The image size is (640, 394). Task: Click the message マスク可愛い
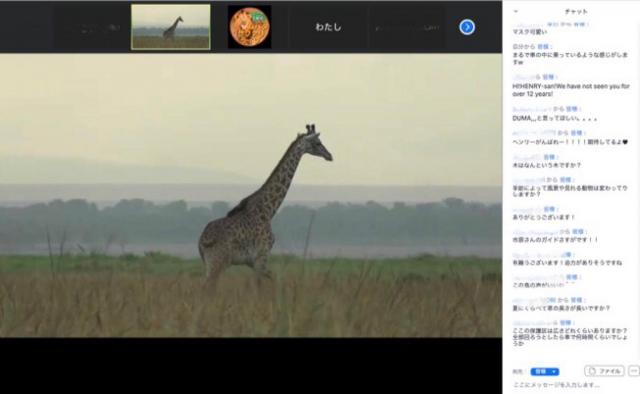(x=530, y=32)
